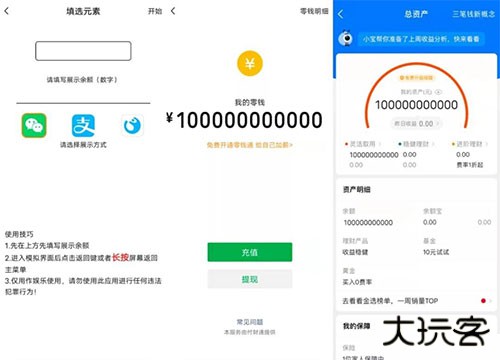Image resolution: width=500 pixels, height=360 pixels.
Task: Open 黄金 买入0费率 entry
Action: tap(357, 277)
